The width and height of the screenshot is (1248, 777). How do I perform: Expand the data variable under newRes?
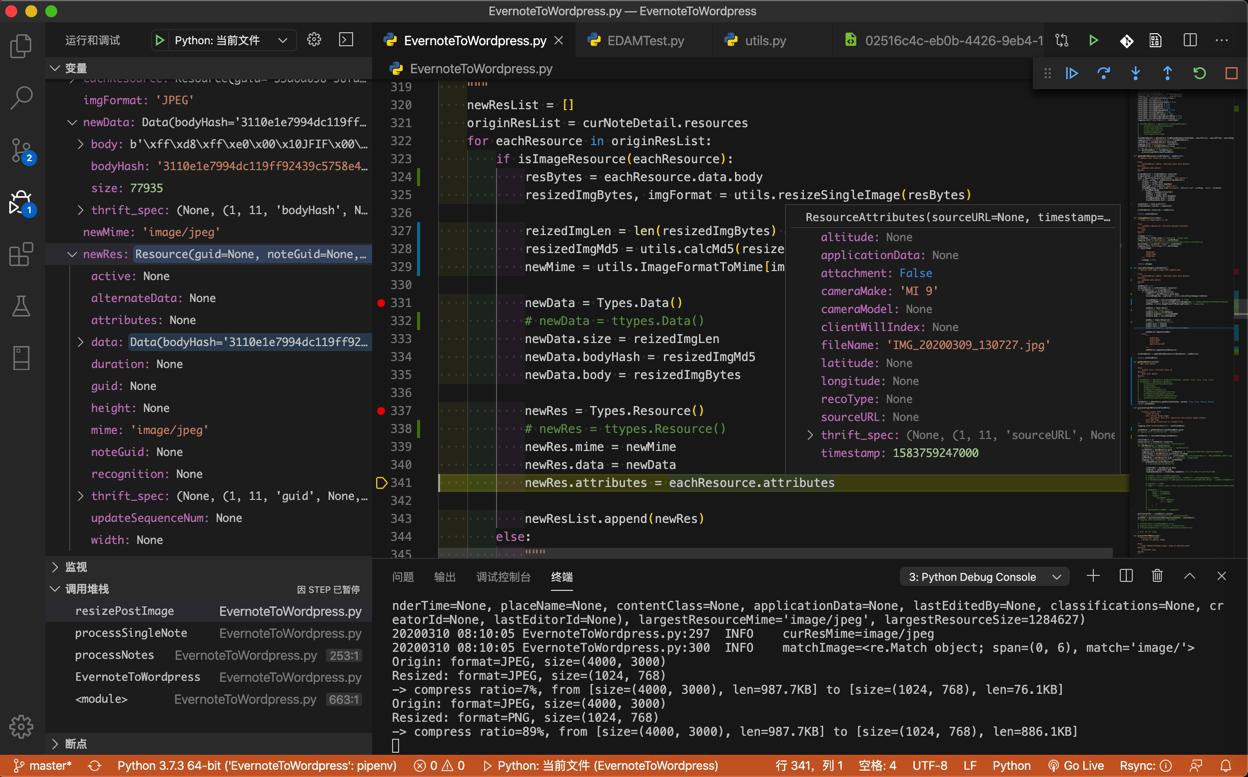pyautogui.click(x=81, y=342)
